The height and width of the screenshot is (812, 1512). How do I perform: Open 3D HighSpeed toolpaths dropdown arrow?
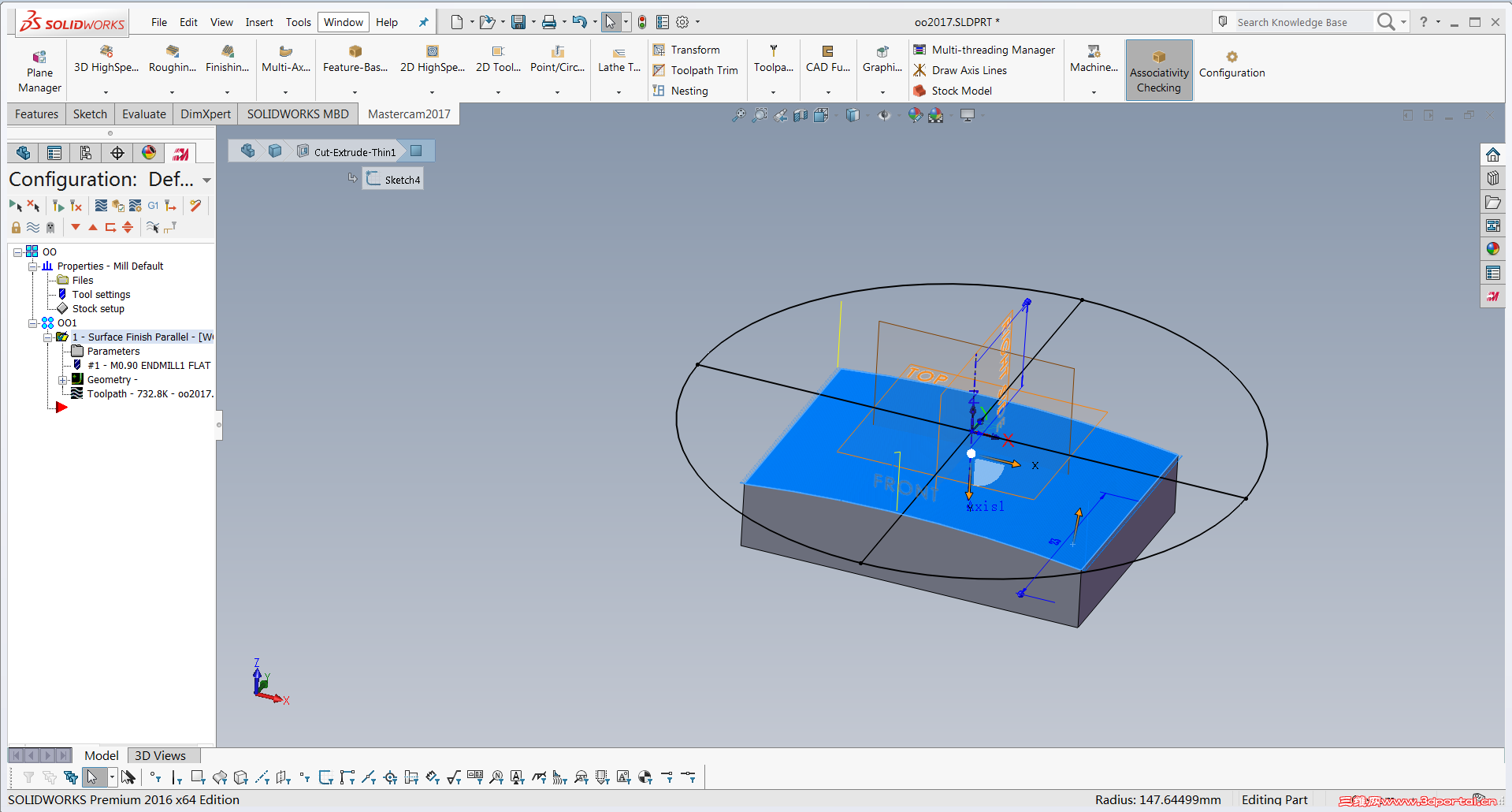(x=106, y=92)
